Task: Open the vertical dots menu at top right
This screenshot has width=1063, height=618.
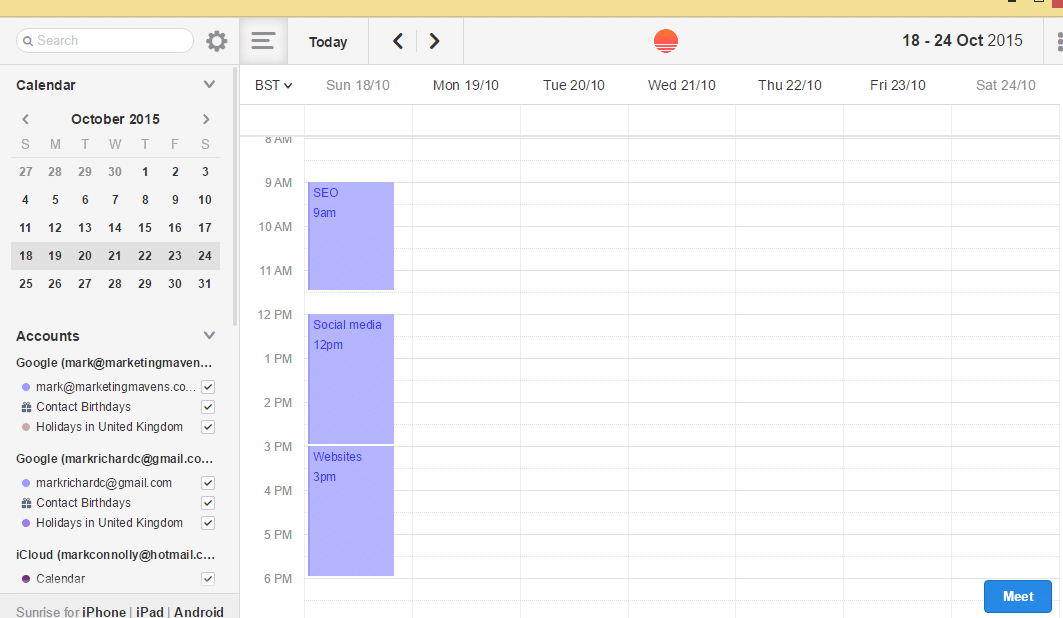Action: tap(1058, 42)
